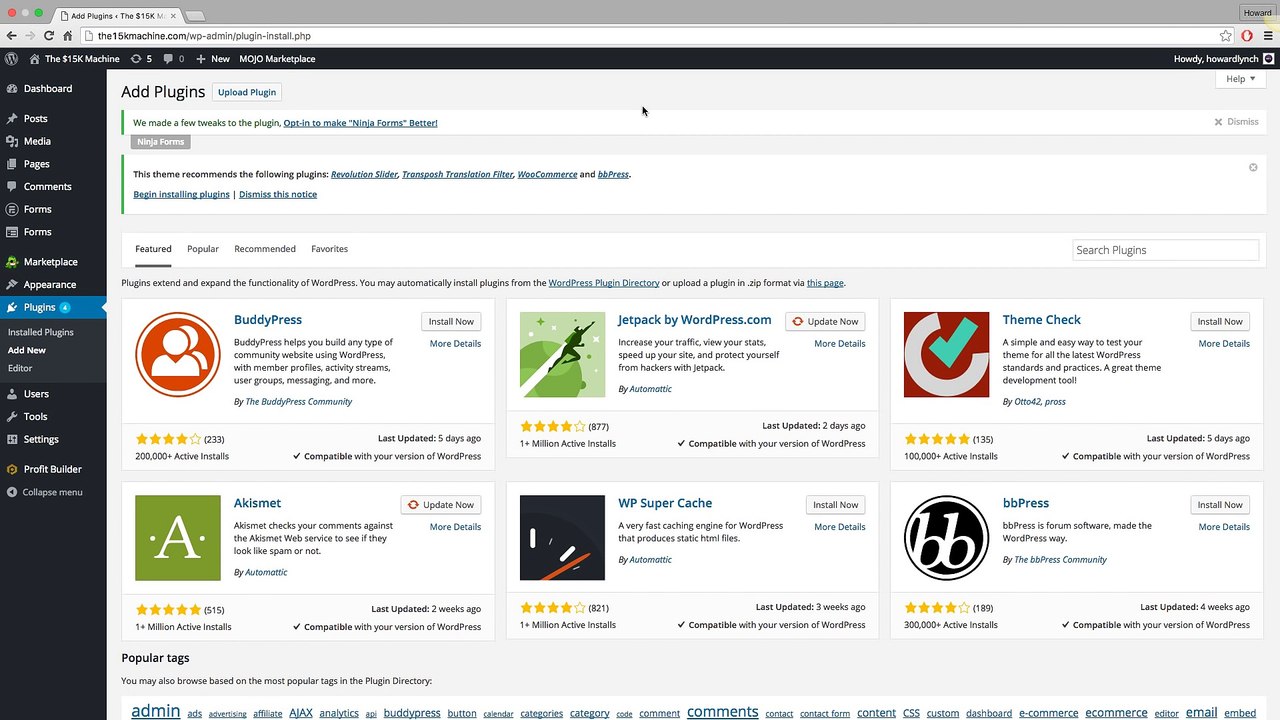
Task: Open the Favorites tab
Action: coord(329,249)
